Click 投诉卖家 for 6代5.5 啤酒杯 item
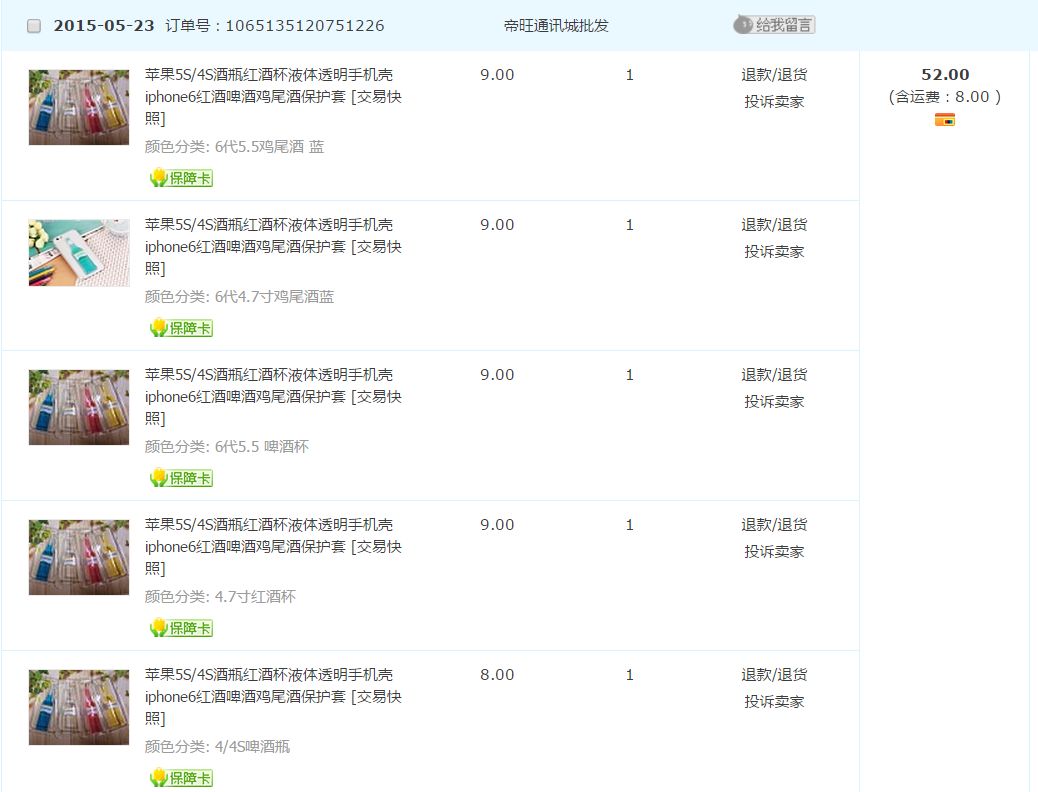The image size is (1038, 792). [774, 402]
